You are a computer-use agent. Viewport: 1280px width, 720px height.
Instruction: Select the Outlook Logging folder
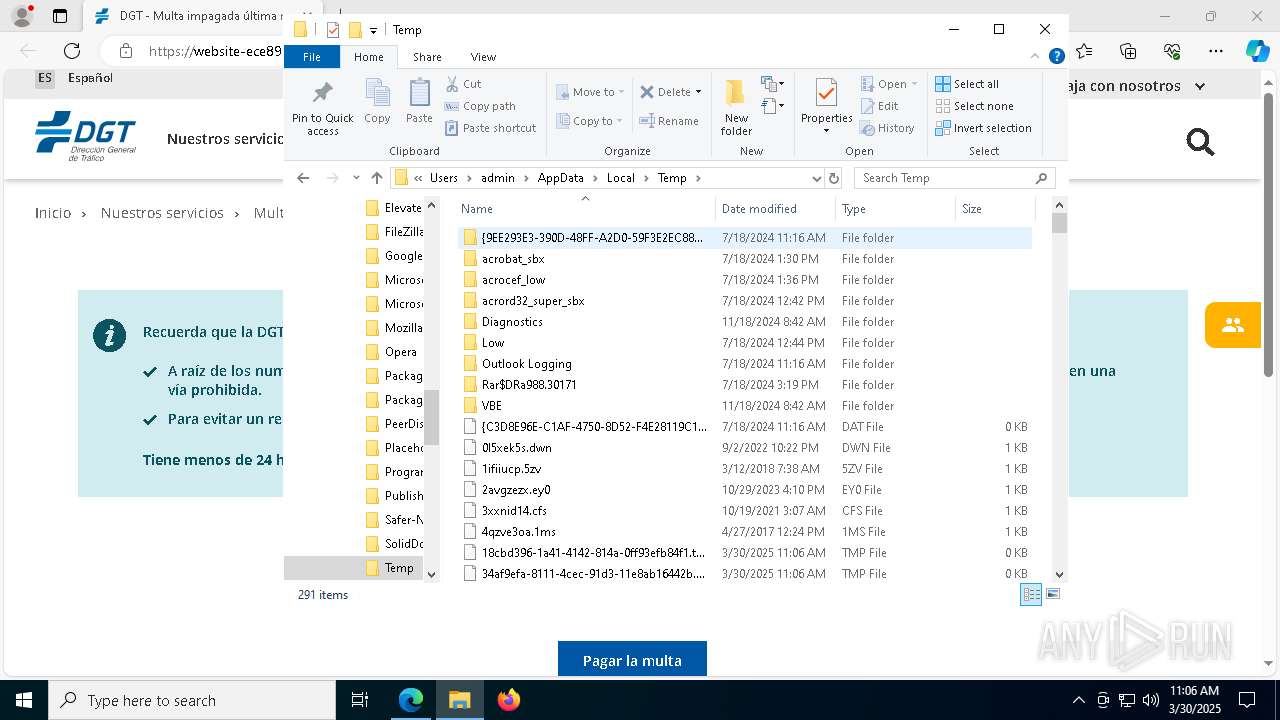526,364
